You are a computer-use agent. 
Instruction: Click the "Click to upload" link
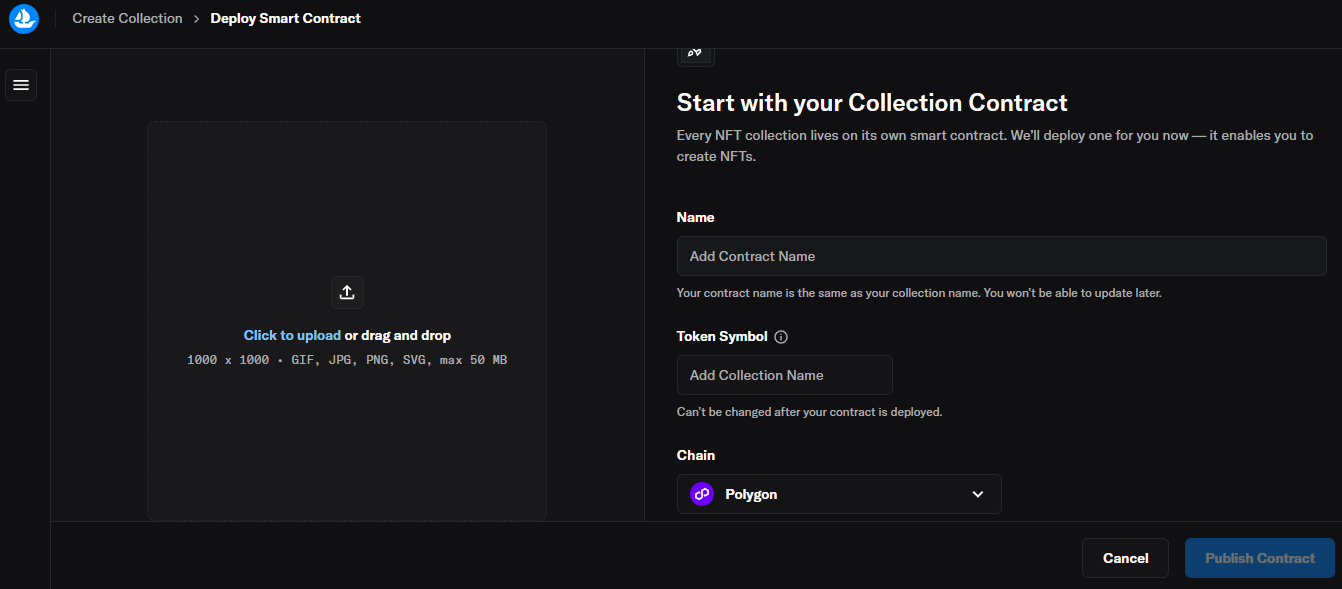[292, 336]
